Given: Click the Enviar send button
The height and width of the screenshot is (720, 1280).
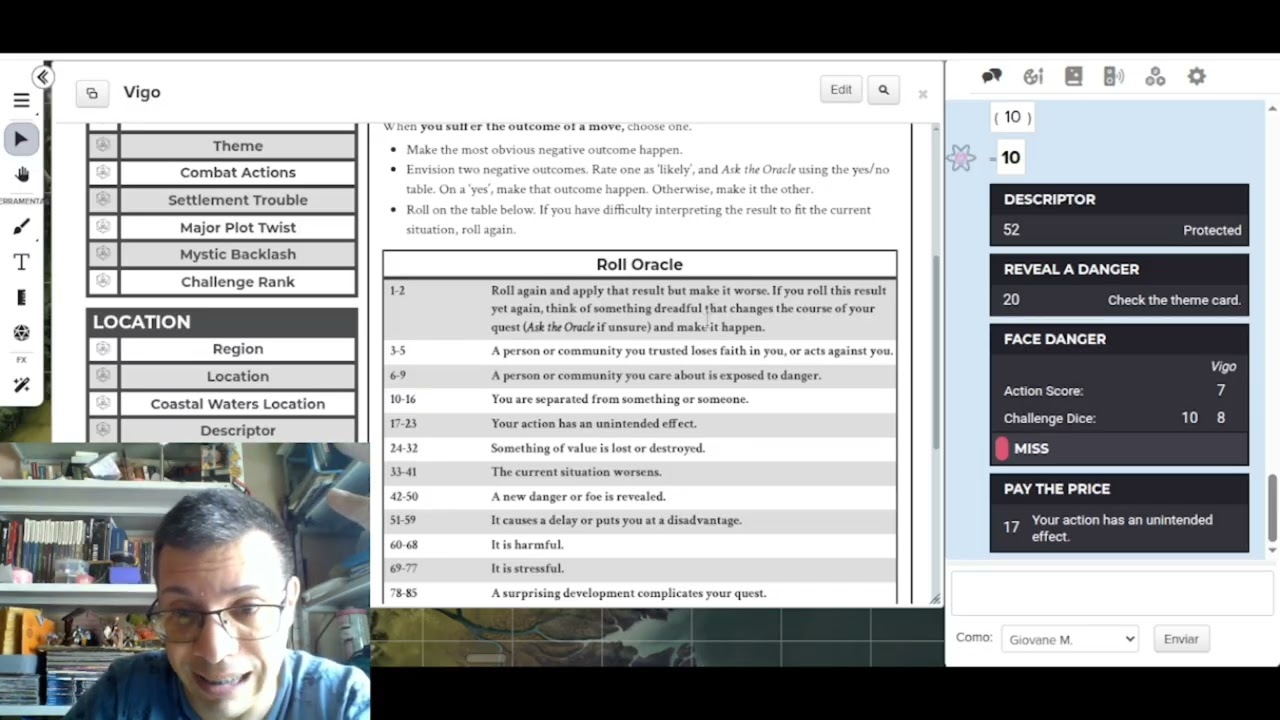Looking at the screenshot, I should click(x=1181, y=639).
